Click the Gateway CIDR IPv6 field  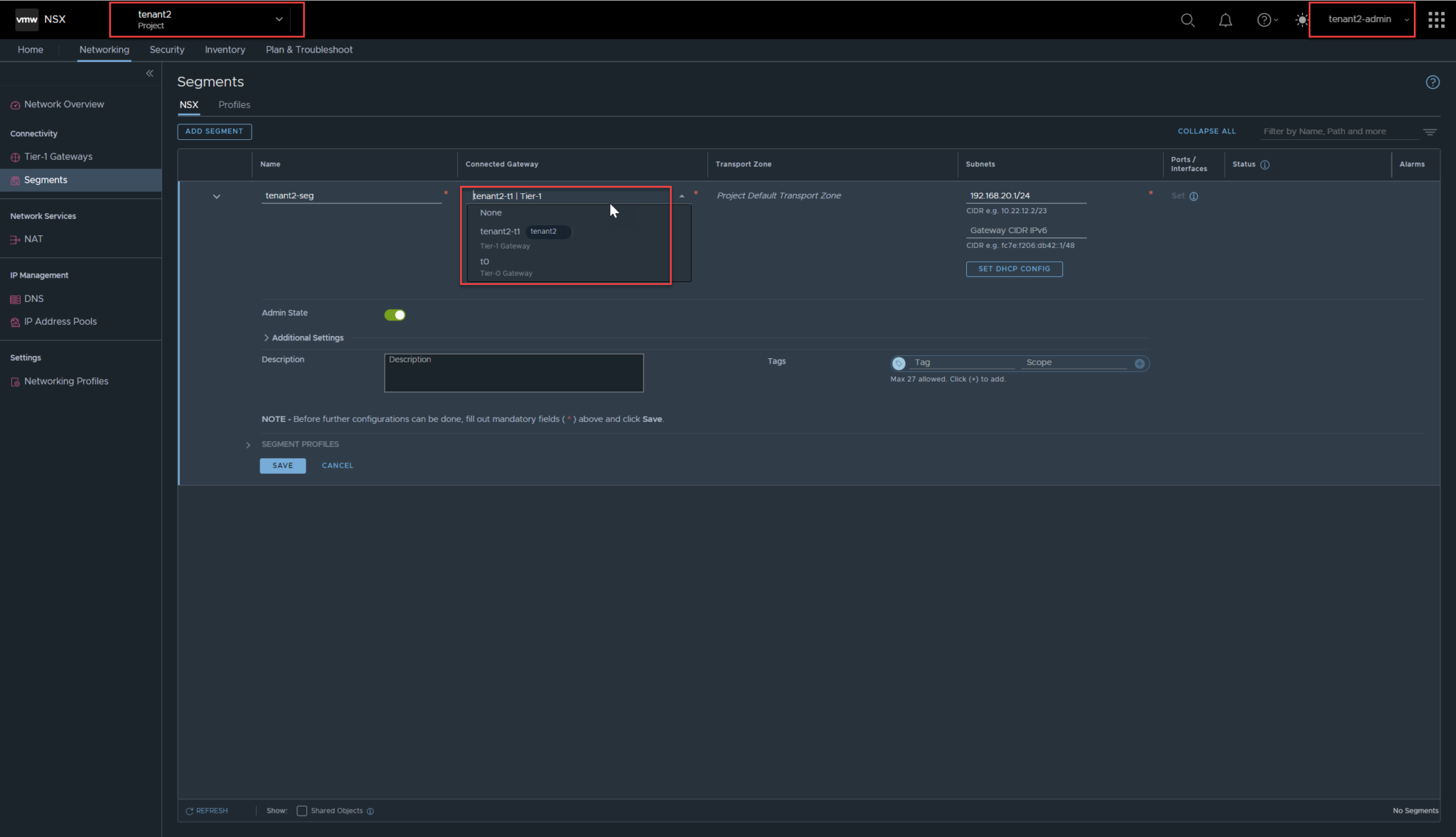[x=1026, y=230]
